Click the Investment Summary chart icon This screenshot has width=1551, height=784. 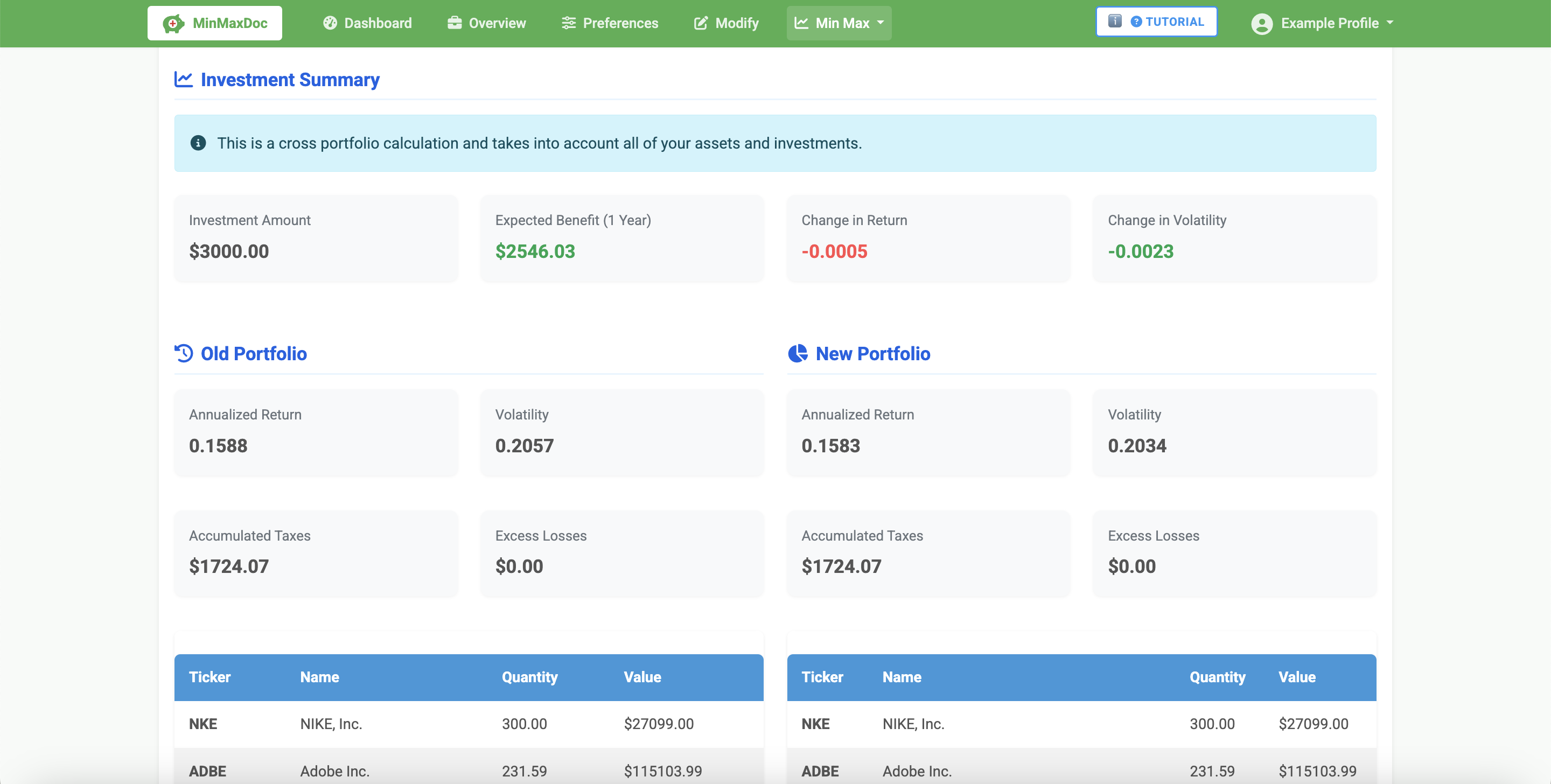[x=183, y=79]
